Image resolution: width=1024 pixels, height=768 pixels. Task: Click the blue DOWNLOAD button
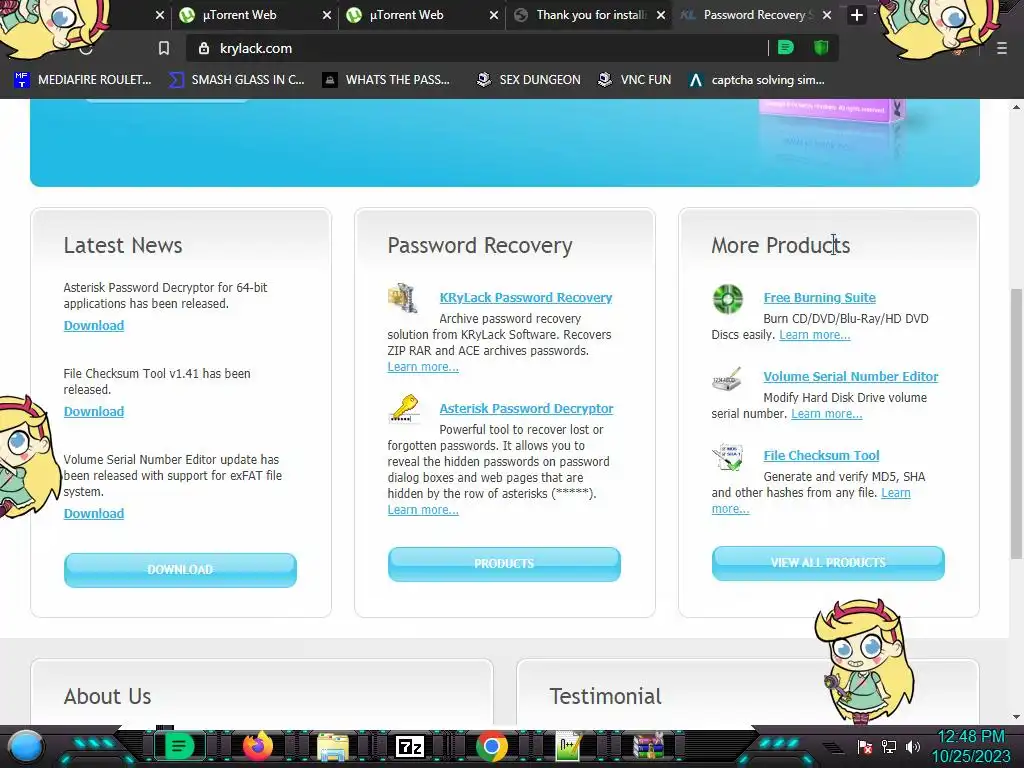click(180, 569)
